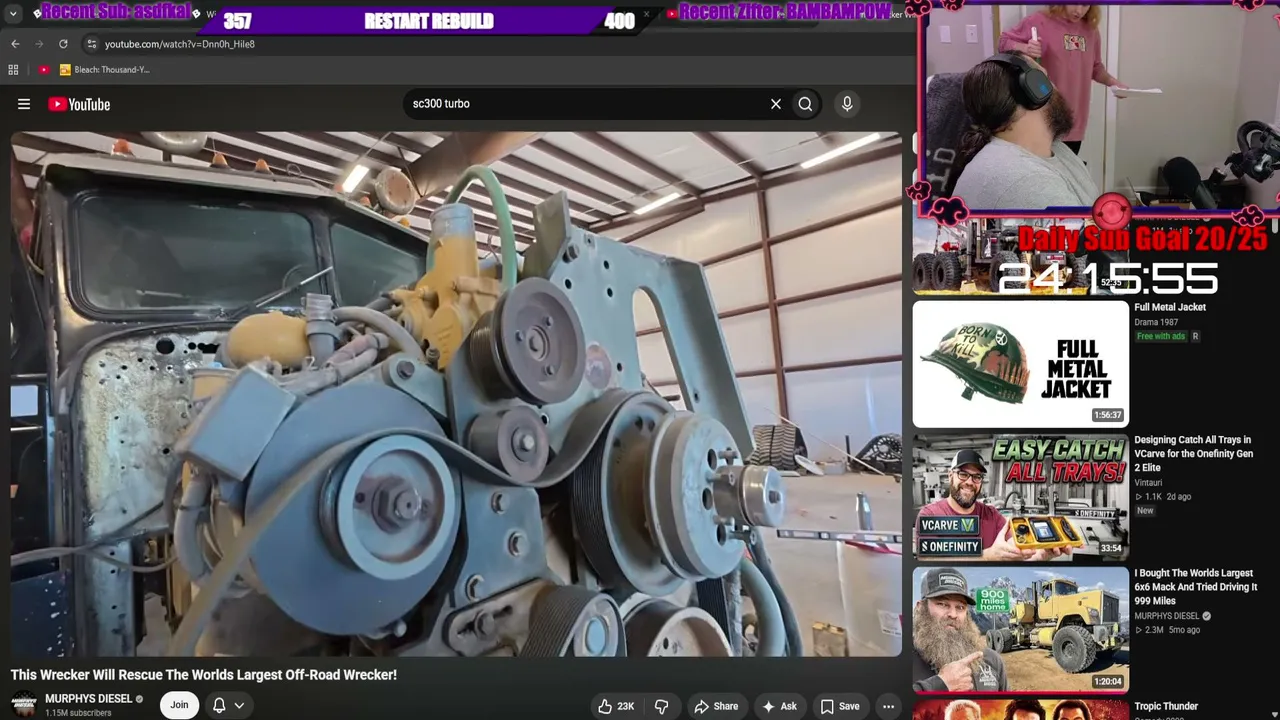This screenshot has height=720, width=1280.
Task: Go to YouTube home via the logo
Action: [x=79, y=104]
